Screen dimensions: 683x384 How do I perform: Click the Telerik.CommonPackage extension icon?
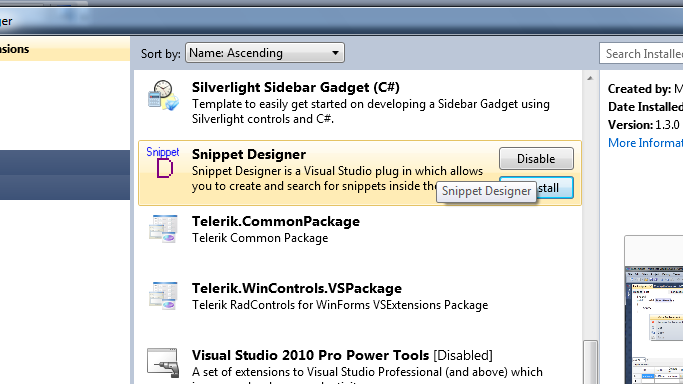tap(163, 229)
